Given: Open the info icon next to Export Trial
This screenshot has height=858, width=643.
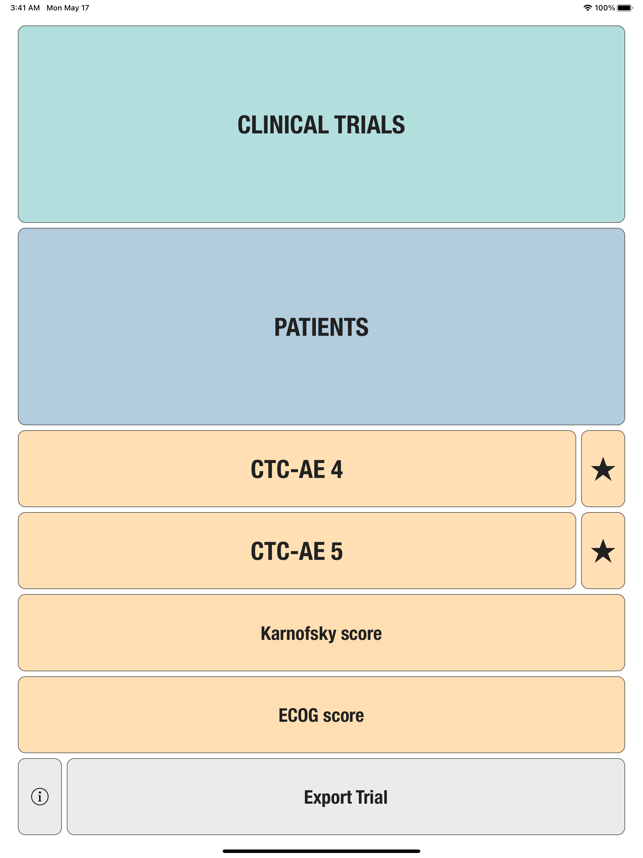Looking at the screenshot, I should [40, 797].
